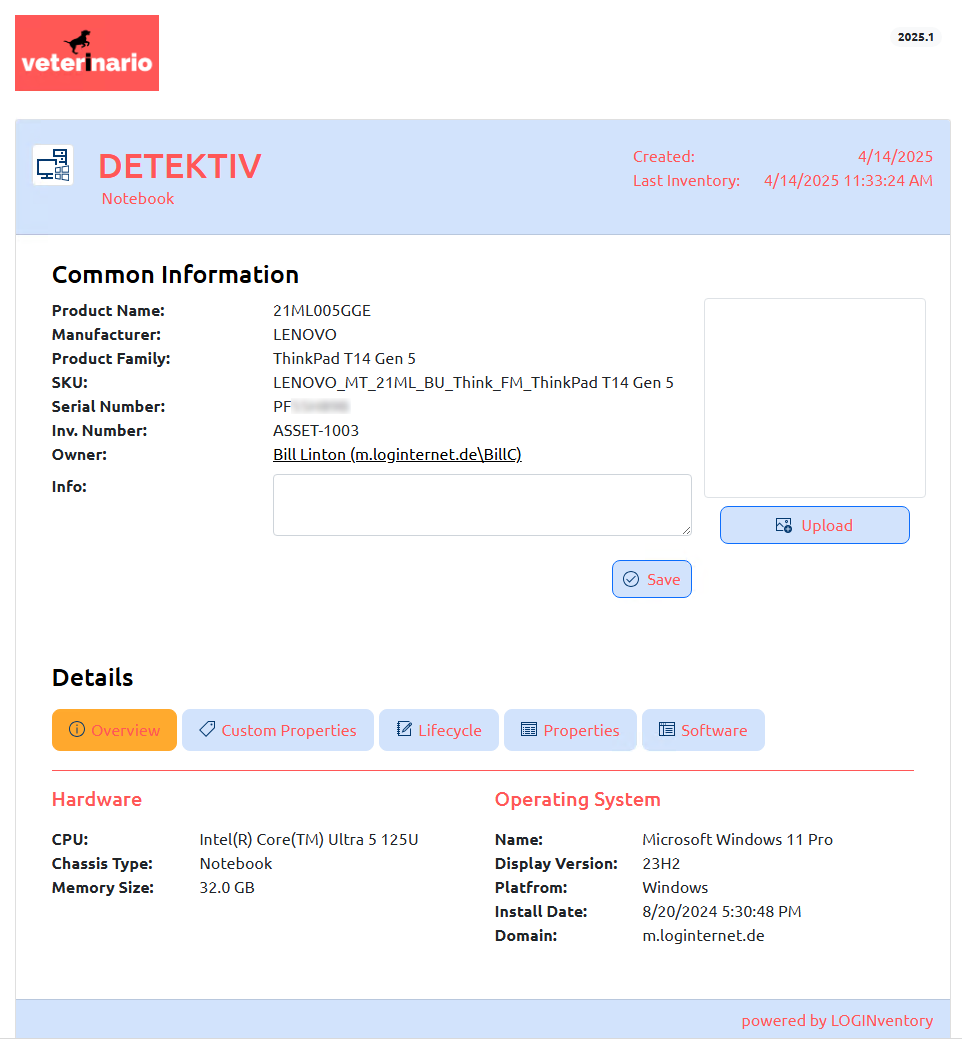Switch to the Lifecycle tab
The height and width of the screenshot is (1039, 962).
click(439, 730)
